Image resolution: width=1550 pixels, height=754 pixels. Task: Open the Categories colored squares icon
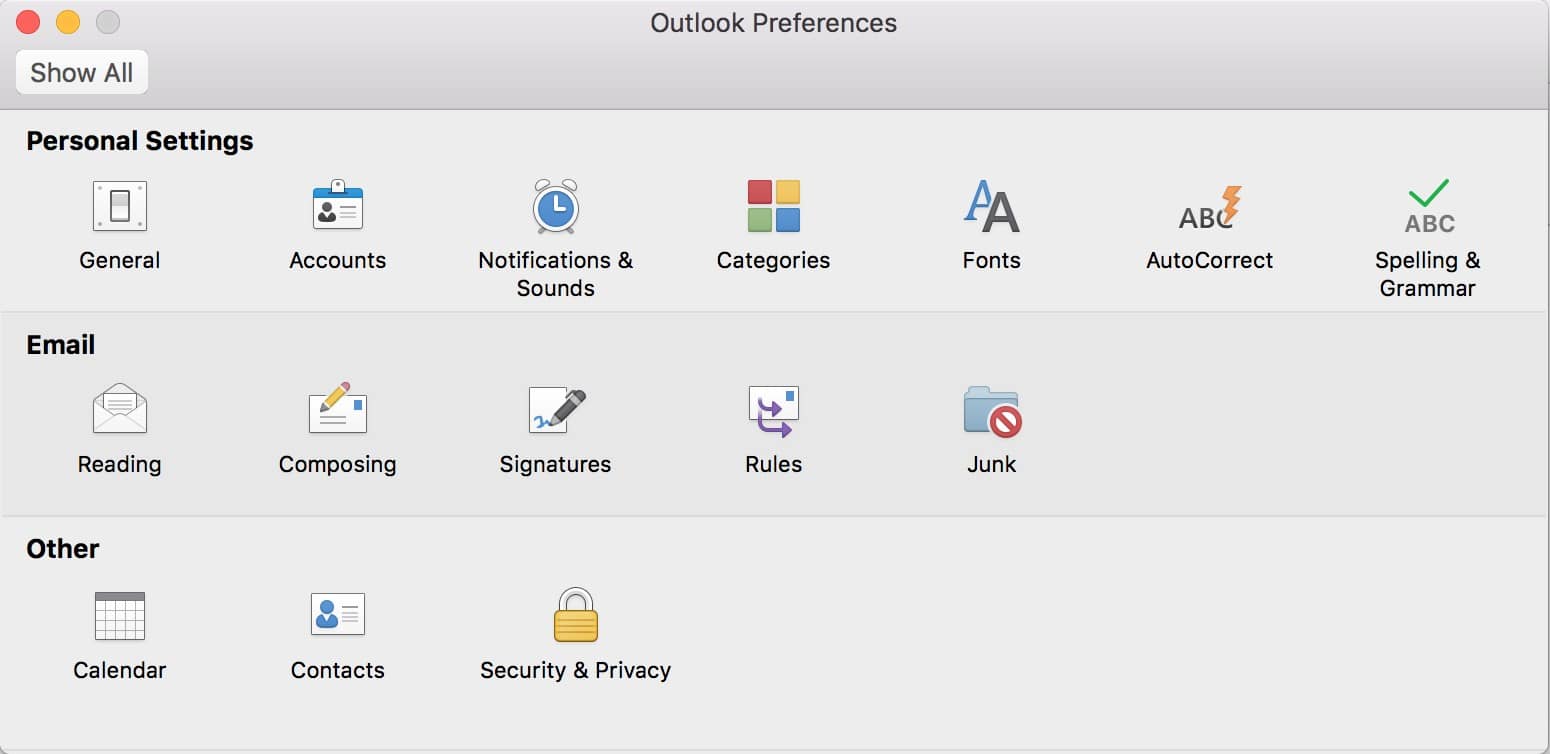point(773,207)
